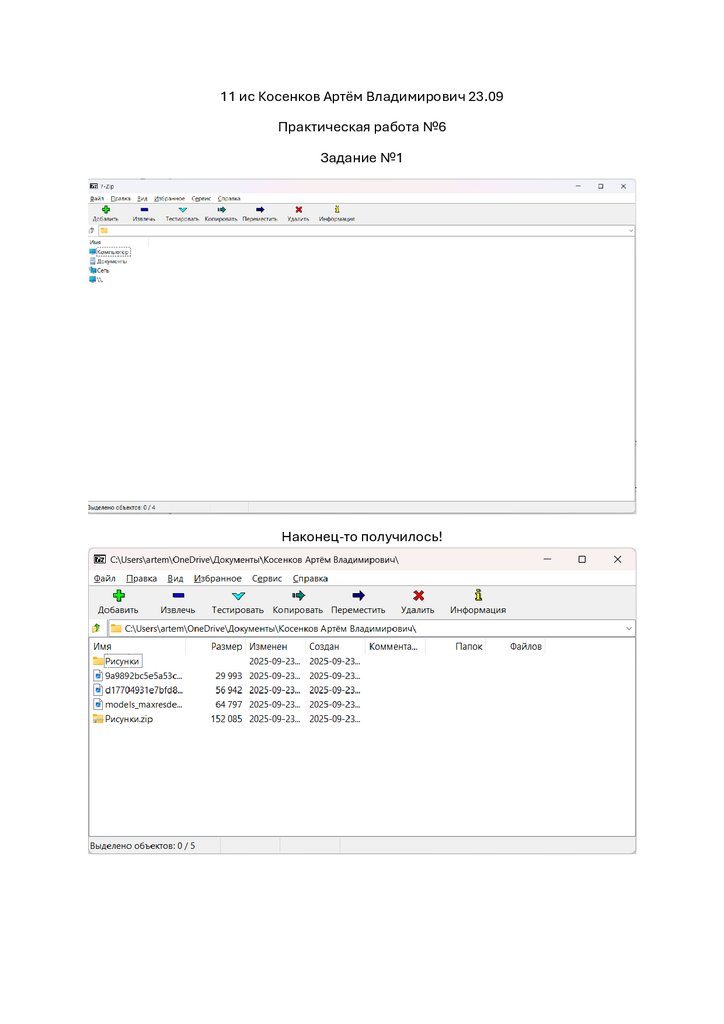
Task: Click Извлечь icon in the upper 7-Zip window
Action: point(144,210)
